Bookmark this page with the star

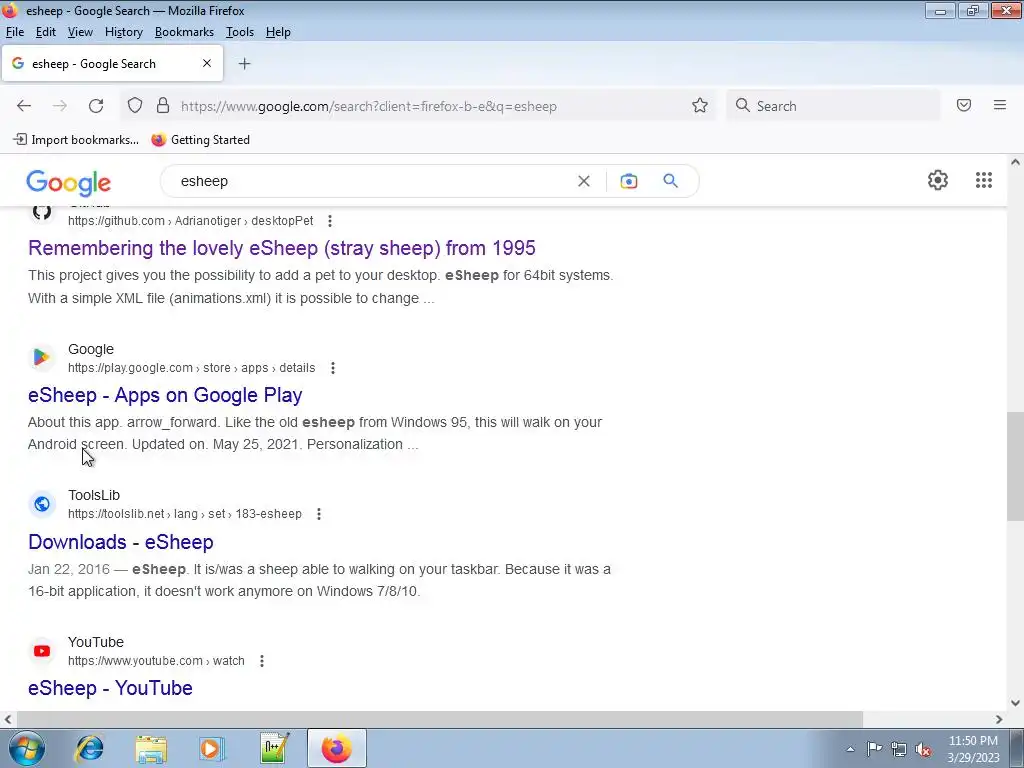tap(699, 106)
